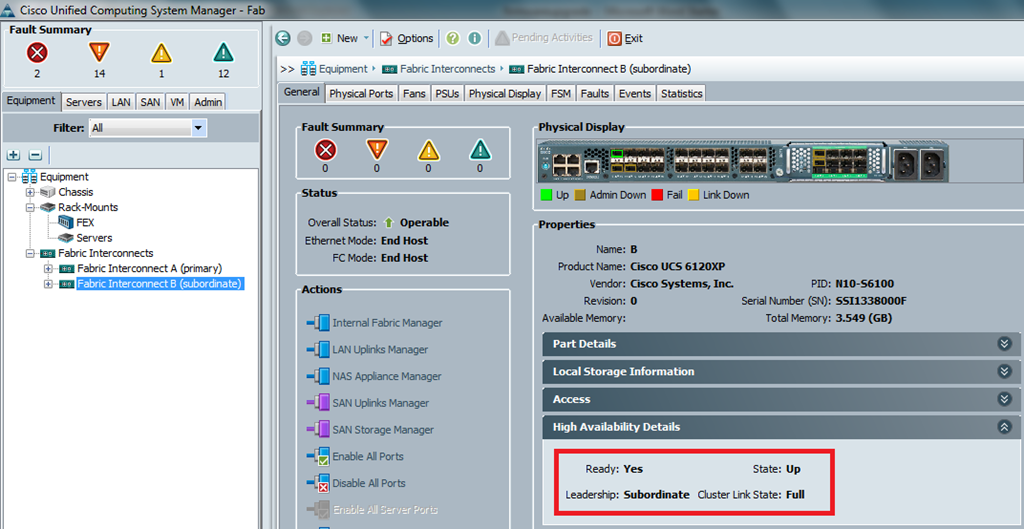Click the yellow Link Down legend color box
Viewport: 1024px width, 529px height.
(694, 195)
